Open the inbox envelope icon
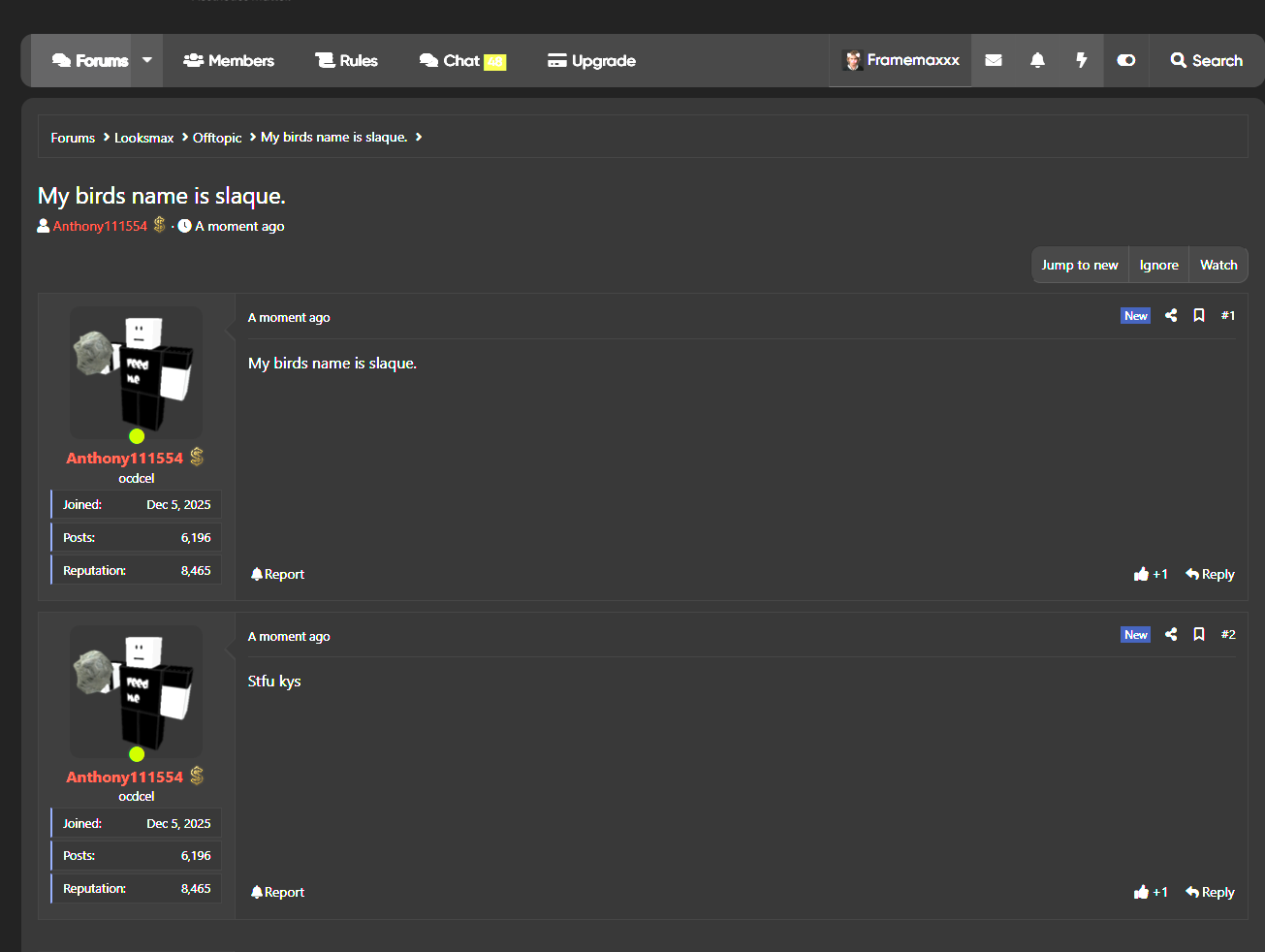 [993, 60]
